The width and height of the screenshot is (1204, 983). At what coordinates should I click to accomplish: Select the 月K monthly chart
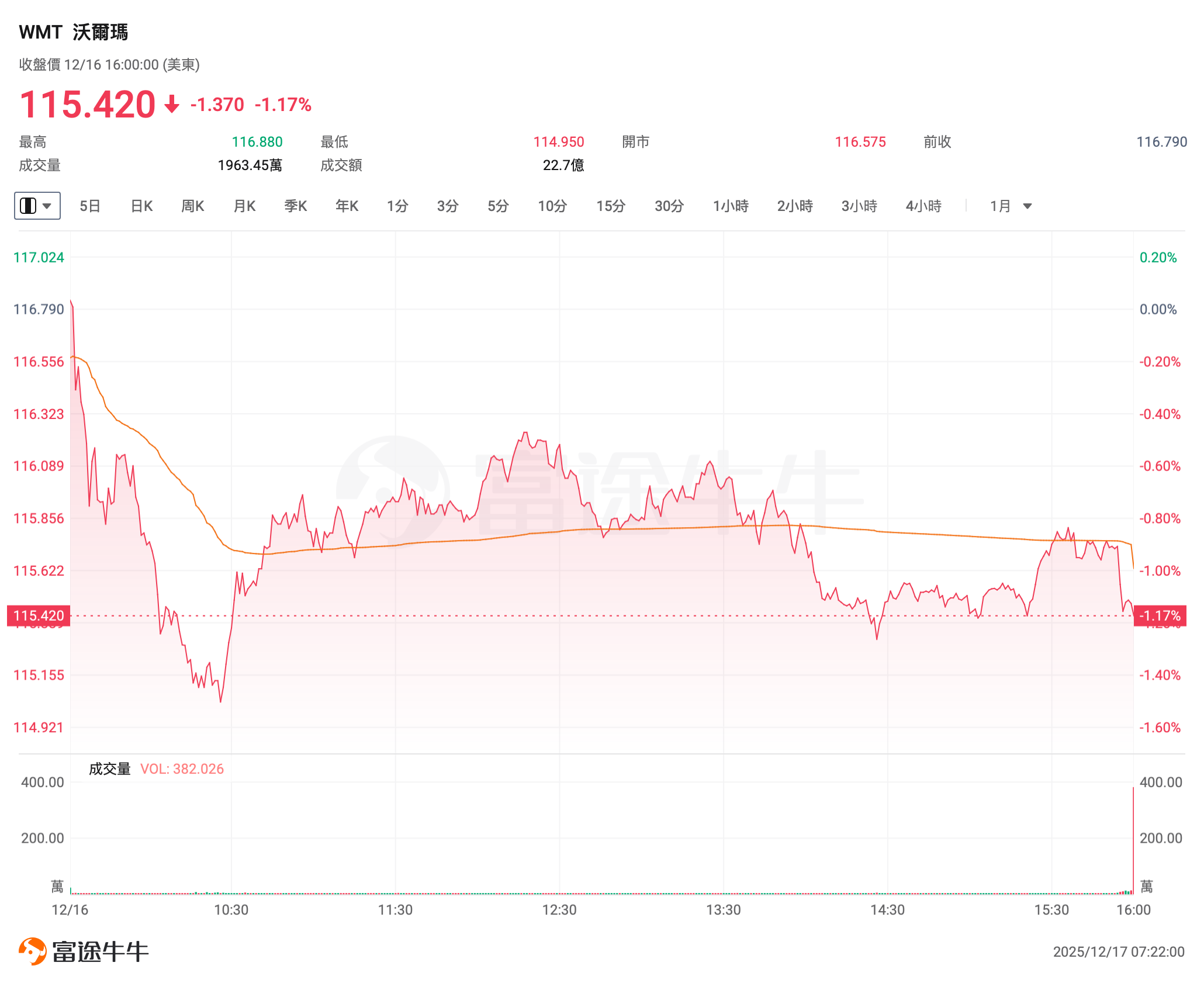pyautogui.click(x=244, y=206)
